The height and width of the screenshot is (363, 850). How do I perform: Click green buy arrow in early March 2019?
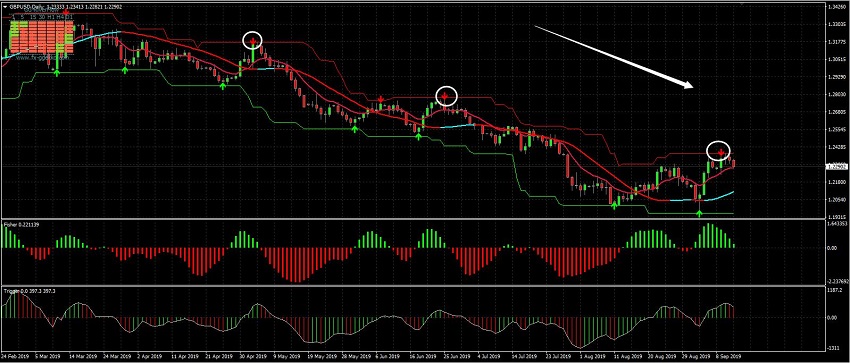coord(57,72)
